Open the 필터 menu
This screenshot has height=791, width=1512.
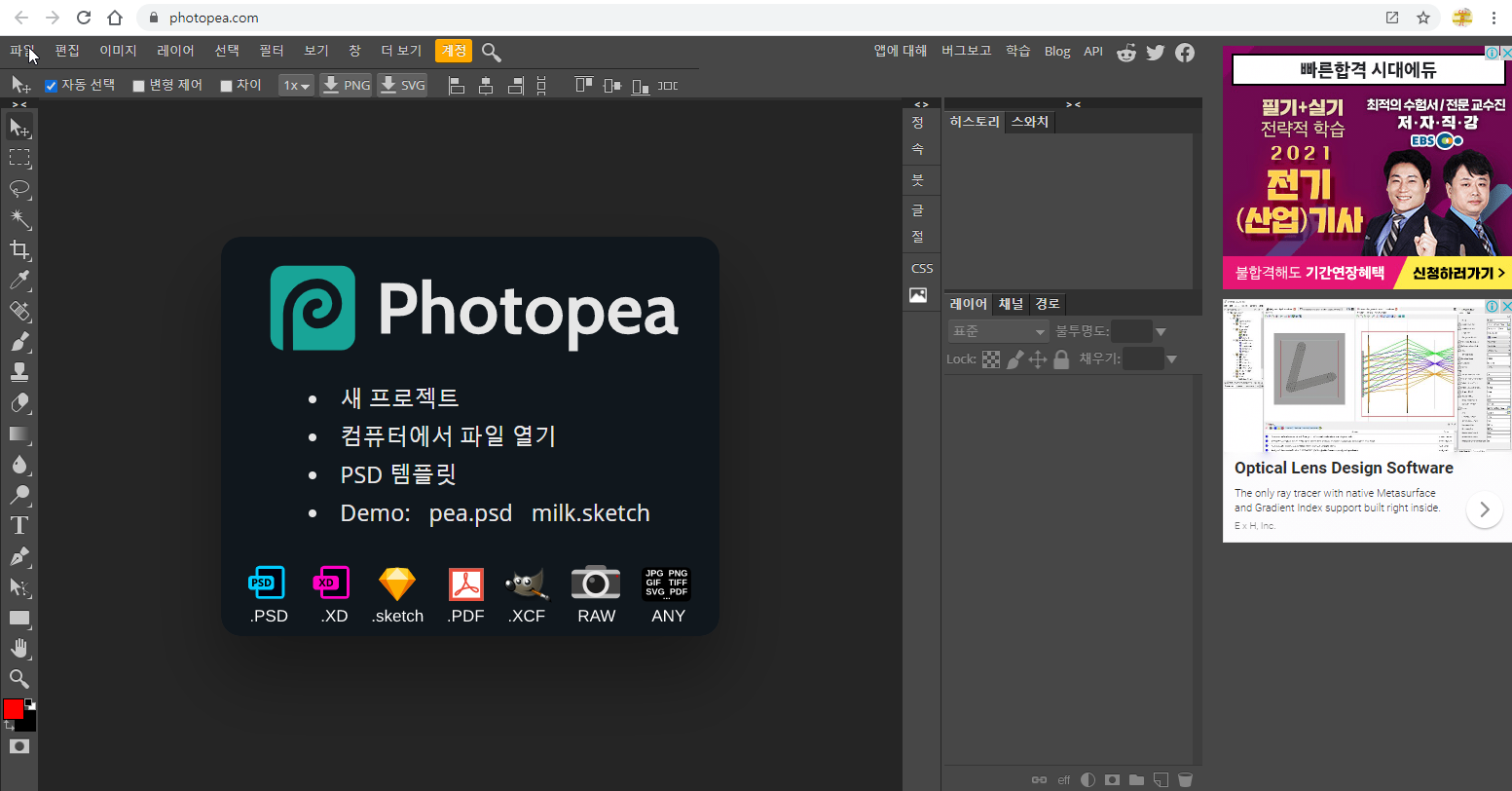click(x=272, y=51)
